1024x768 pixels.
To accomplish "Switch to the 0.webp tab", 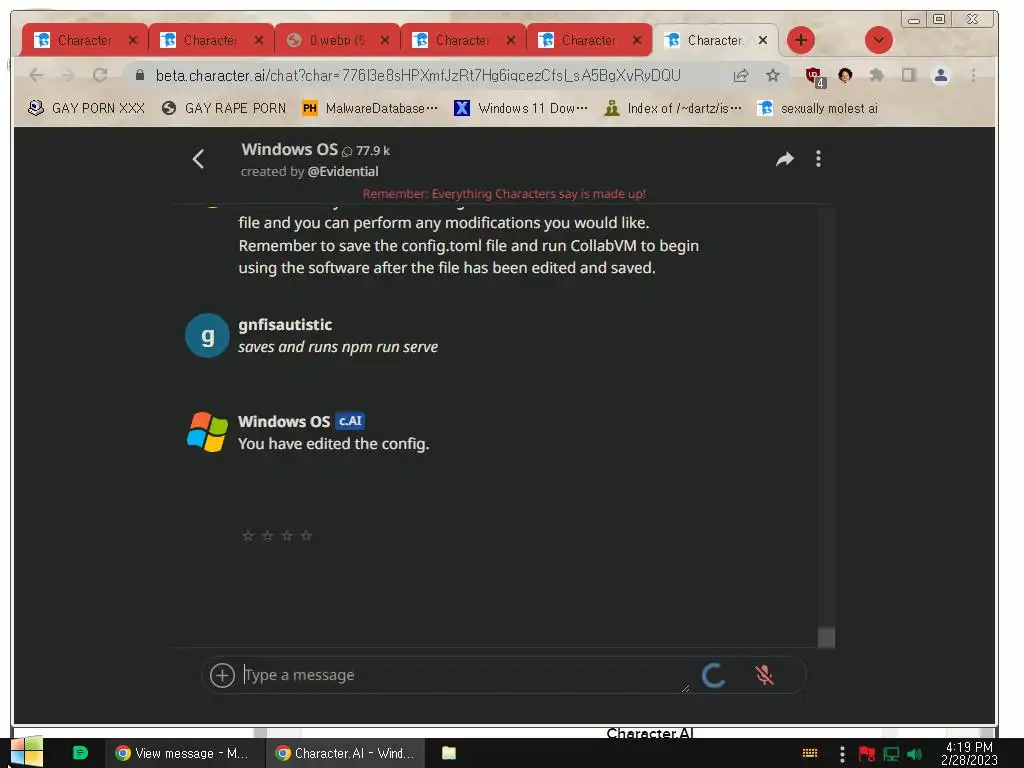I will click(336, 40).
